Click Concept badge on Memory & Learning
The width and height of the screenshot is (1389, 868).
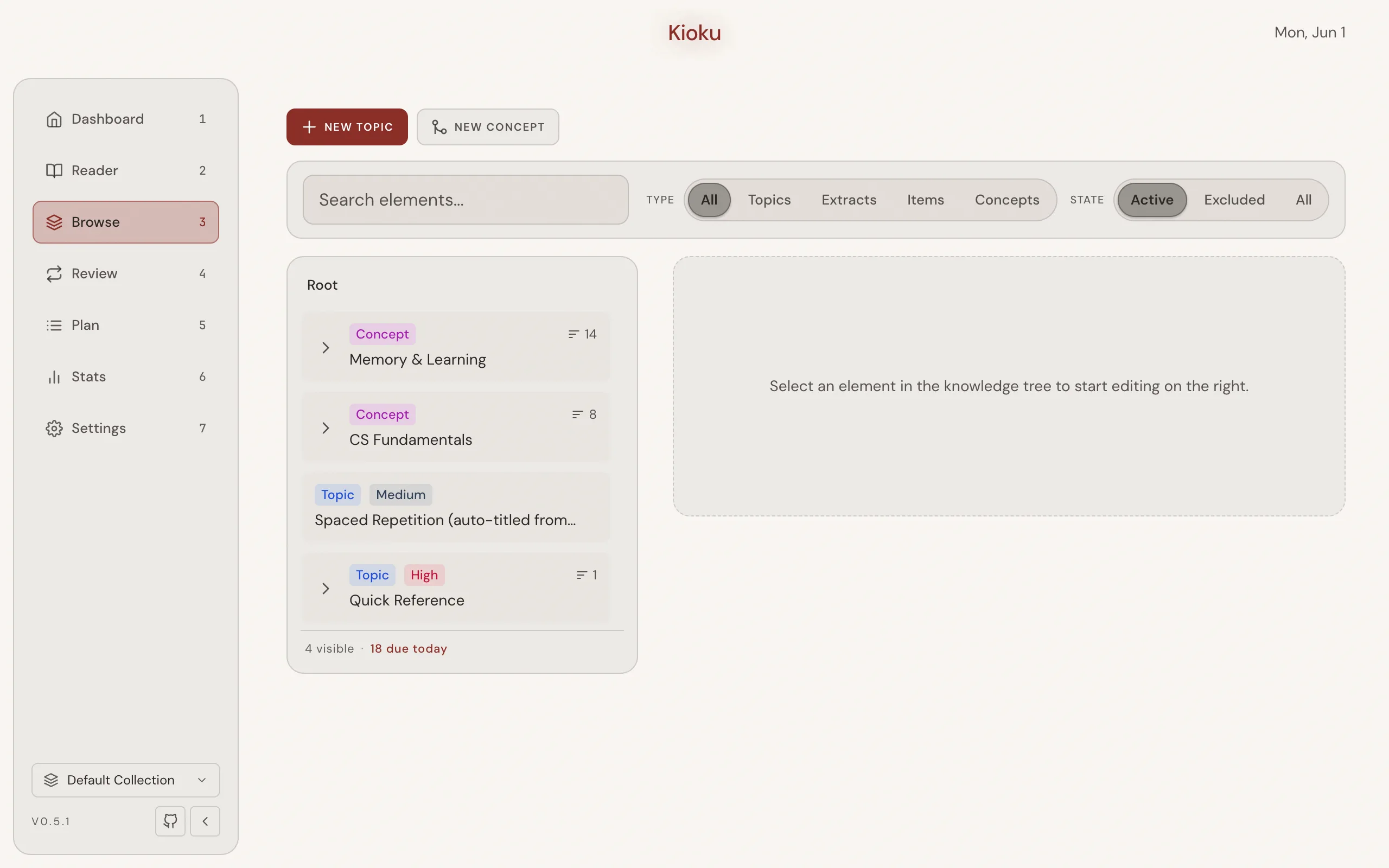(x=383, y=334)
